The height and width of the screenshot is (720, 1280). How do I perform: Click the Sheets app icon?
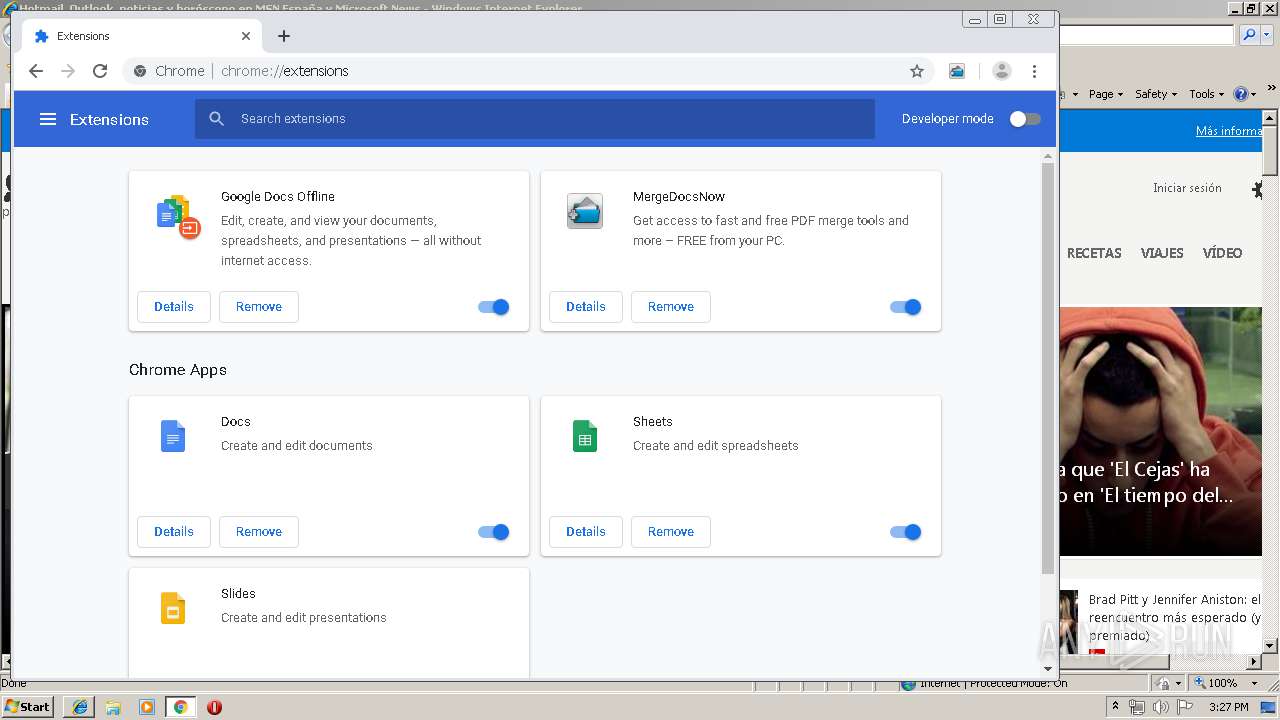(x=585, y=436)
